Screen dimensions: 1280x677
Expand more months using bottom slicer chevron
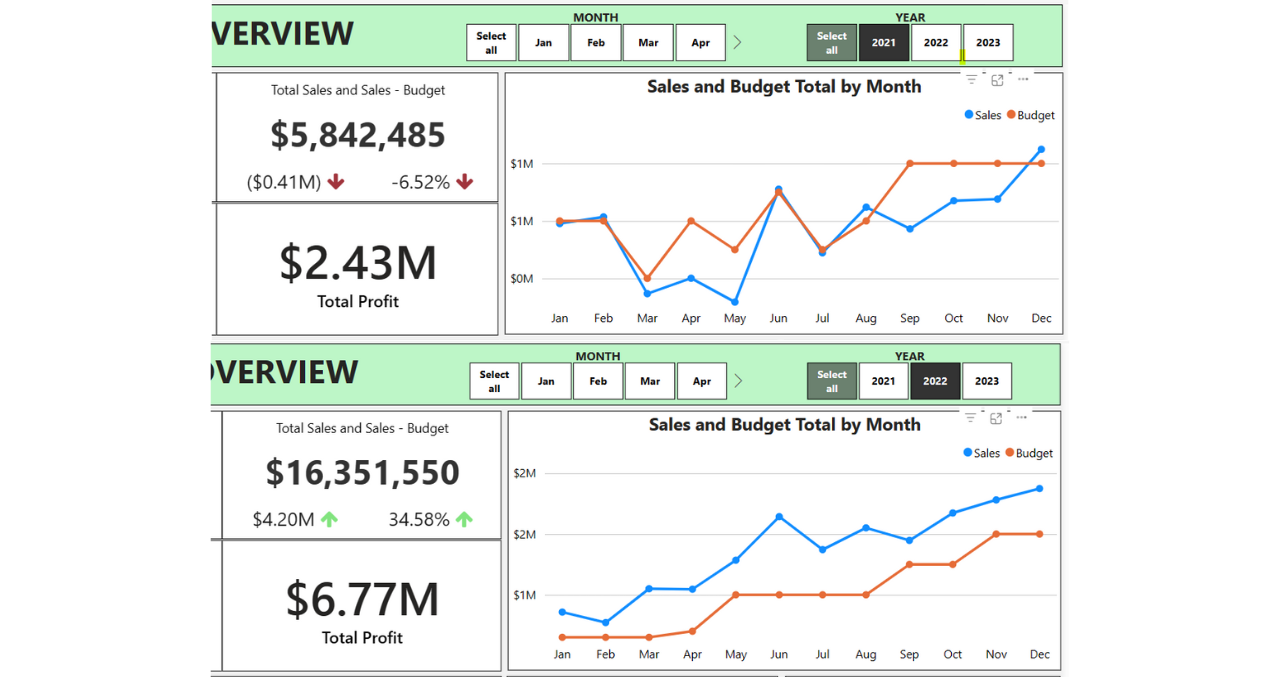[738, 381]
